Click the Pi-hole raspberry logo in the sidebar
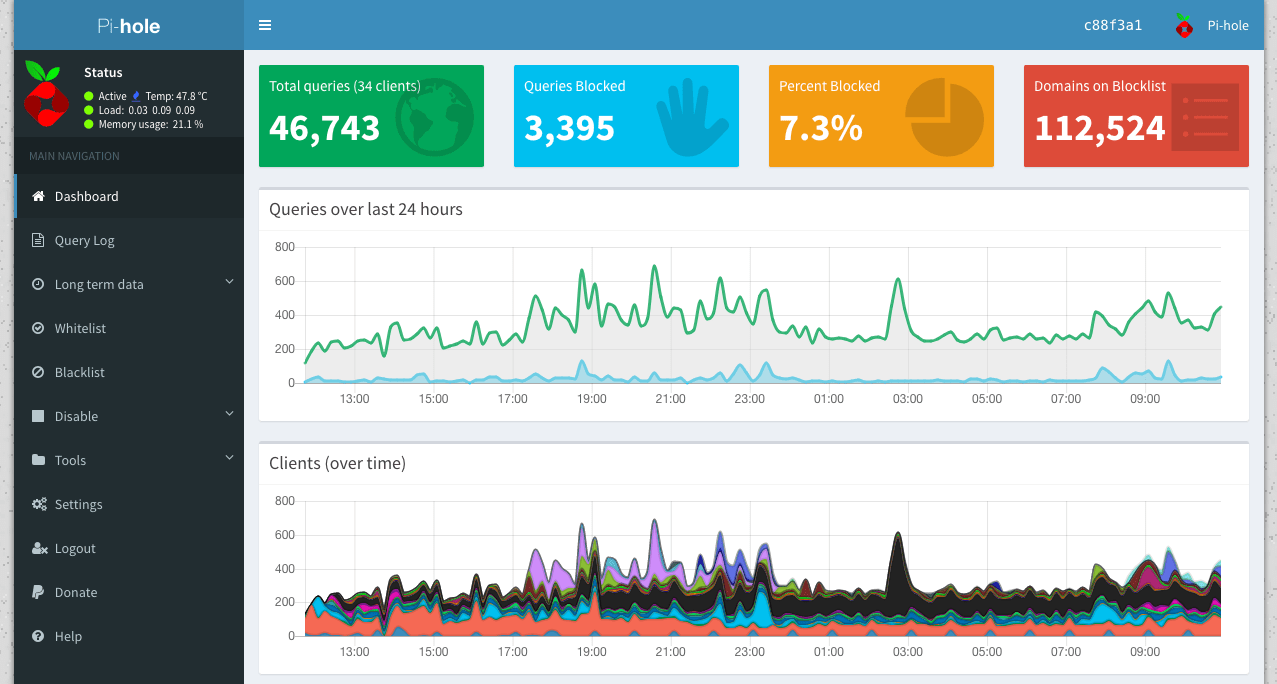The width and height of the screenshot is (1277, 684). pyautogui.click(x=45, y=95)
